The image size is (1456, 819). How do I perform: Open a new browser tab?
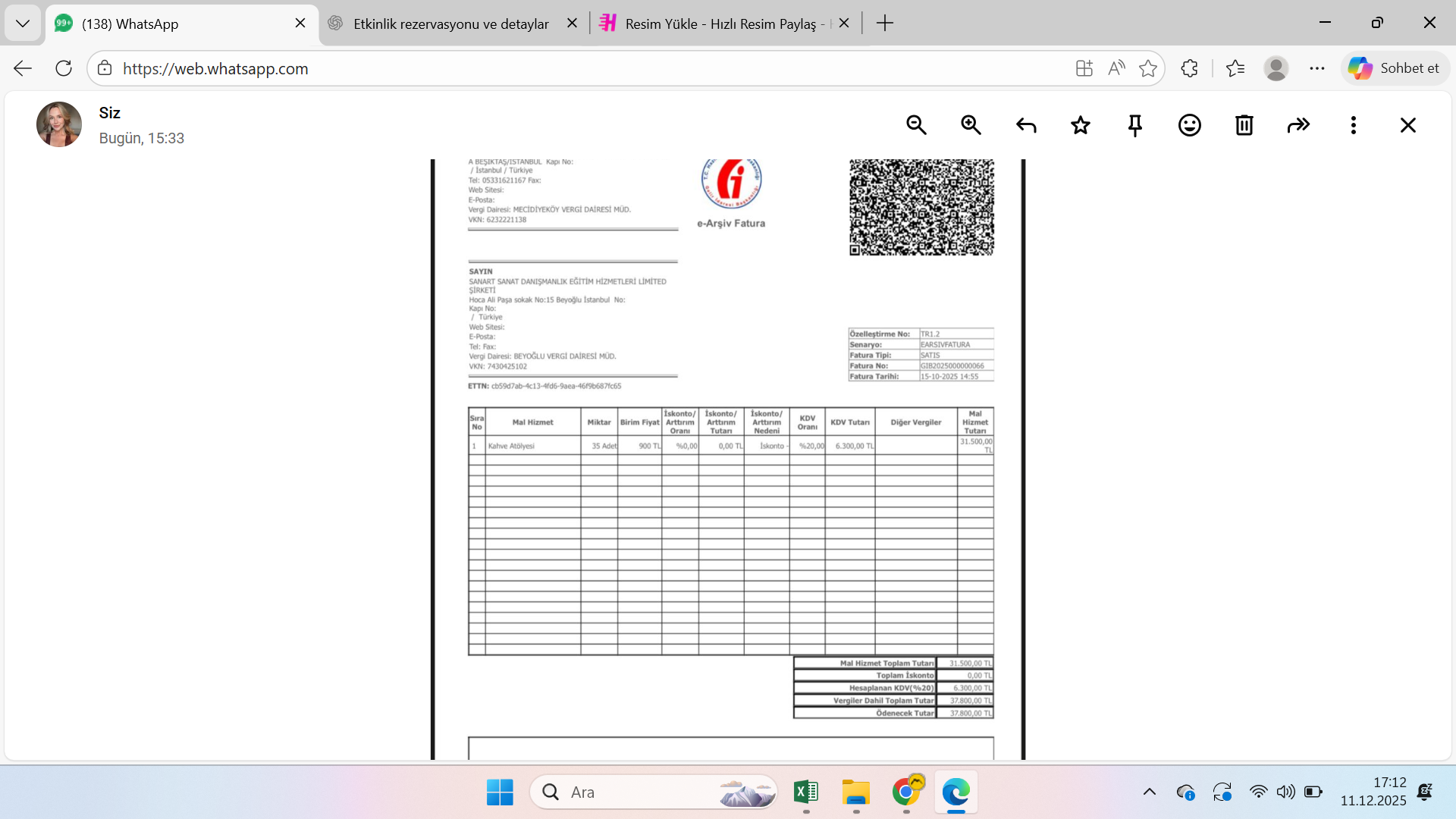(884, 24)
